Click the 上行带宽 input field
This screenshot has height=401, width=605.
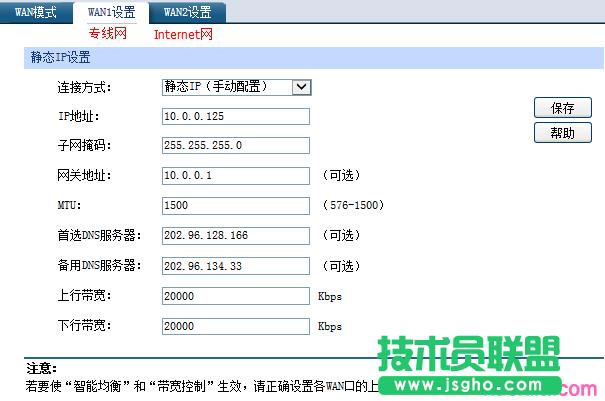pos(235,296)
